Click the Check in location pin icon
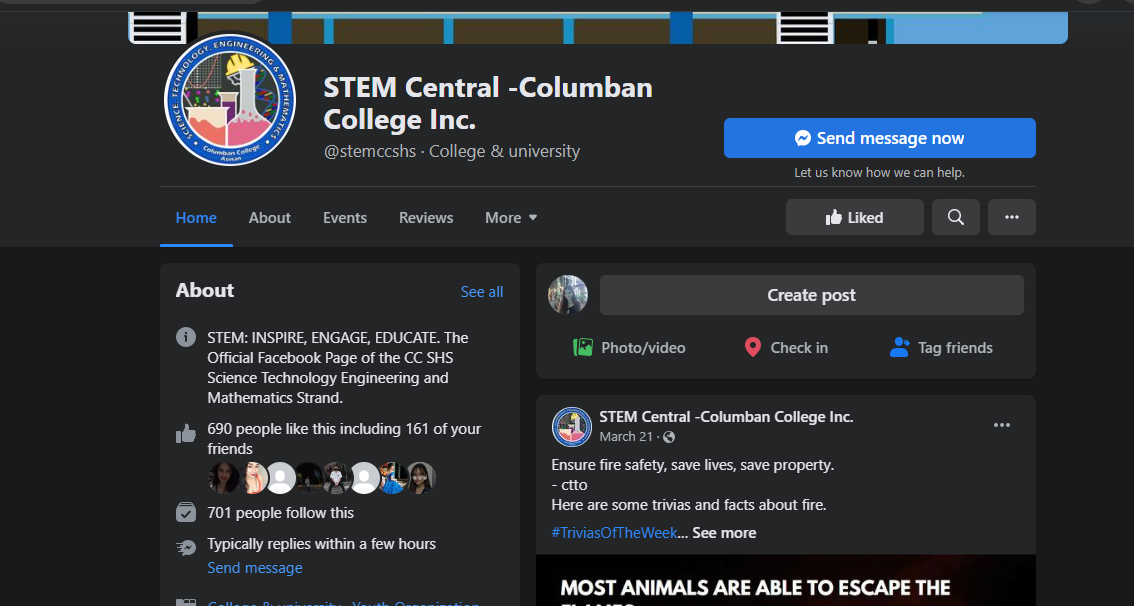 point(753,348)
